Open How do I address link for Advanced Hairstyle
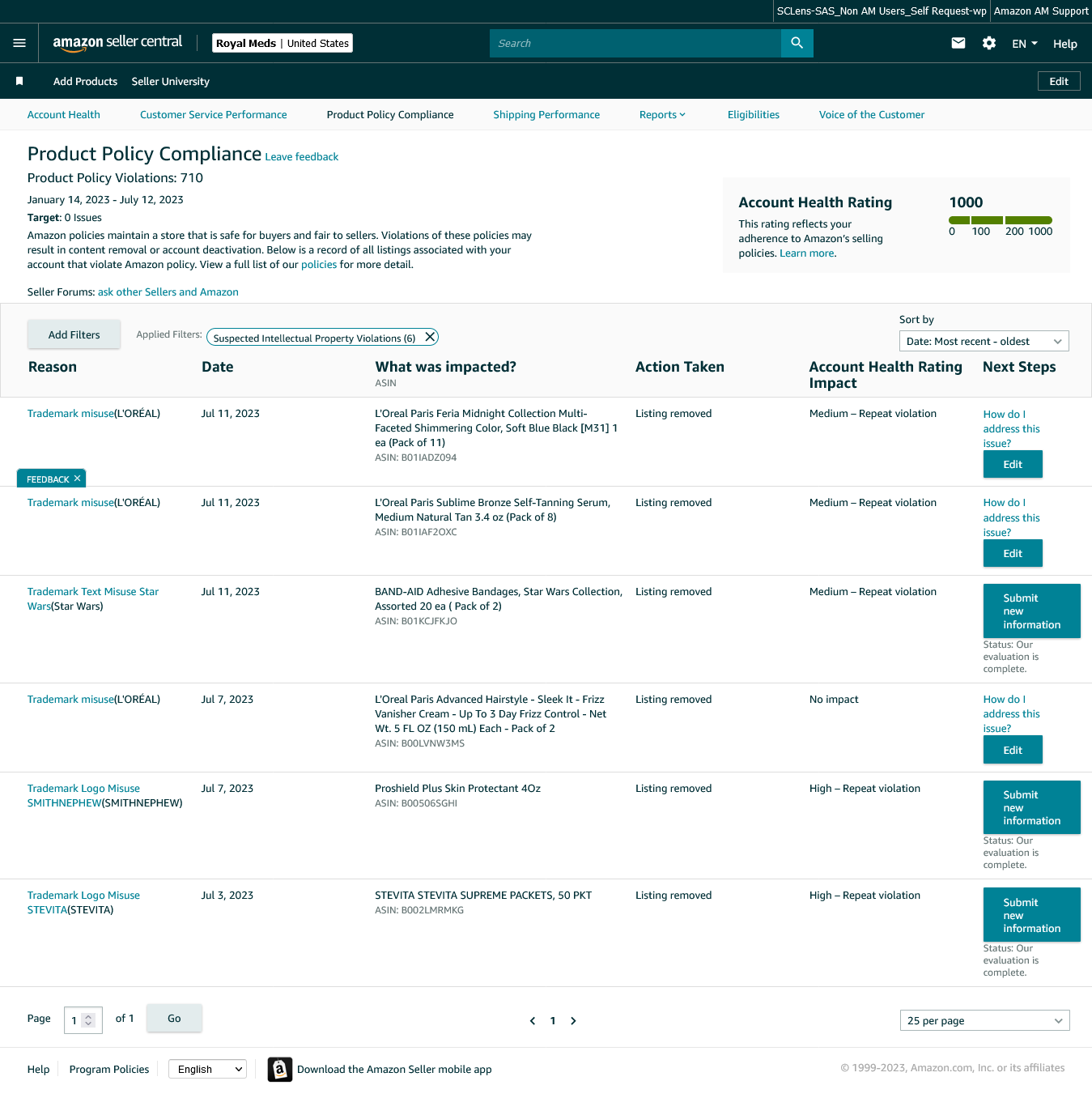Screen dimensions: 1092x1115 1012,714
